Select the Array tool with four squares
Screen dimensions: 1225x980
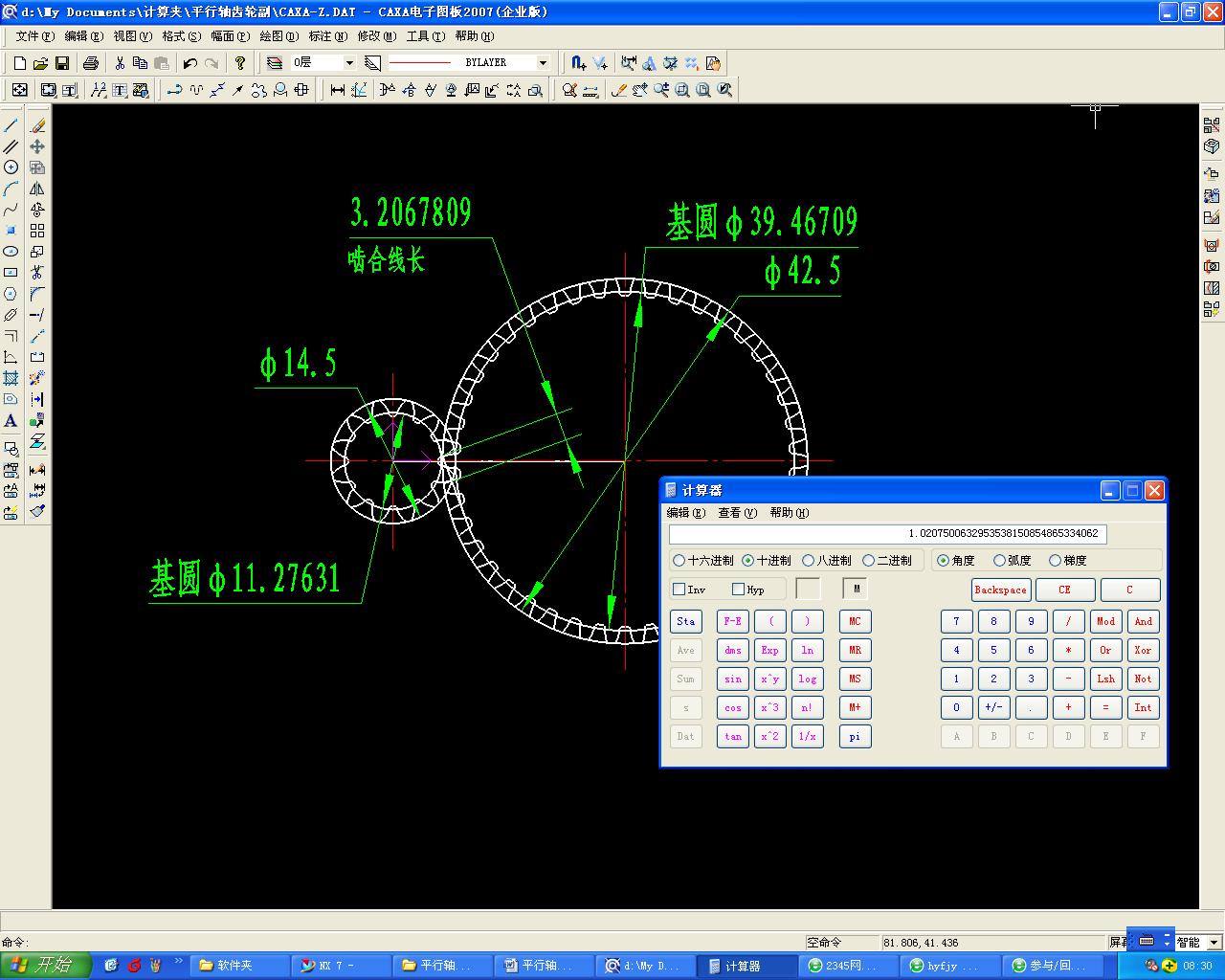[x=37, y=231]
